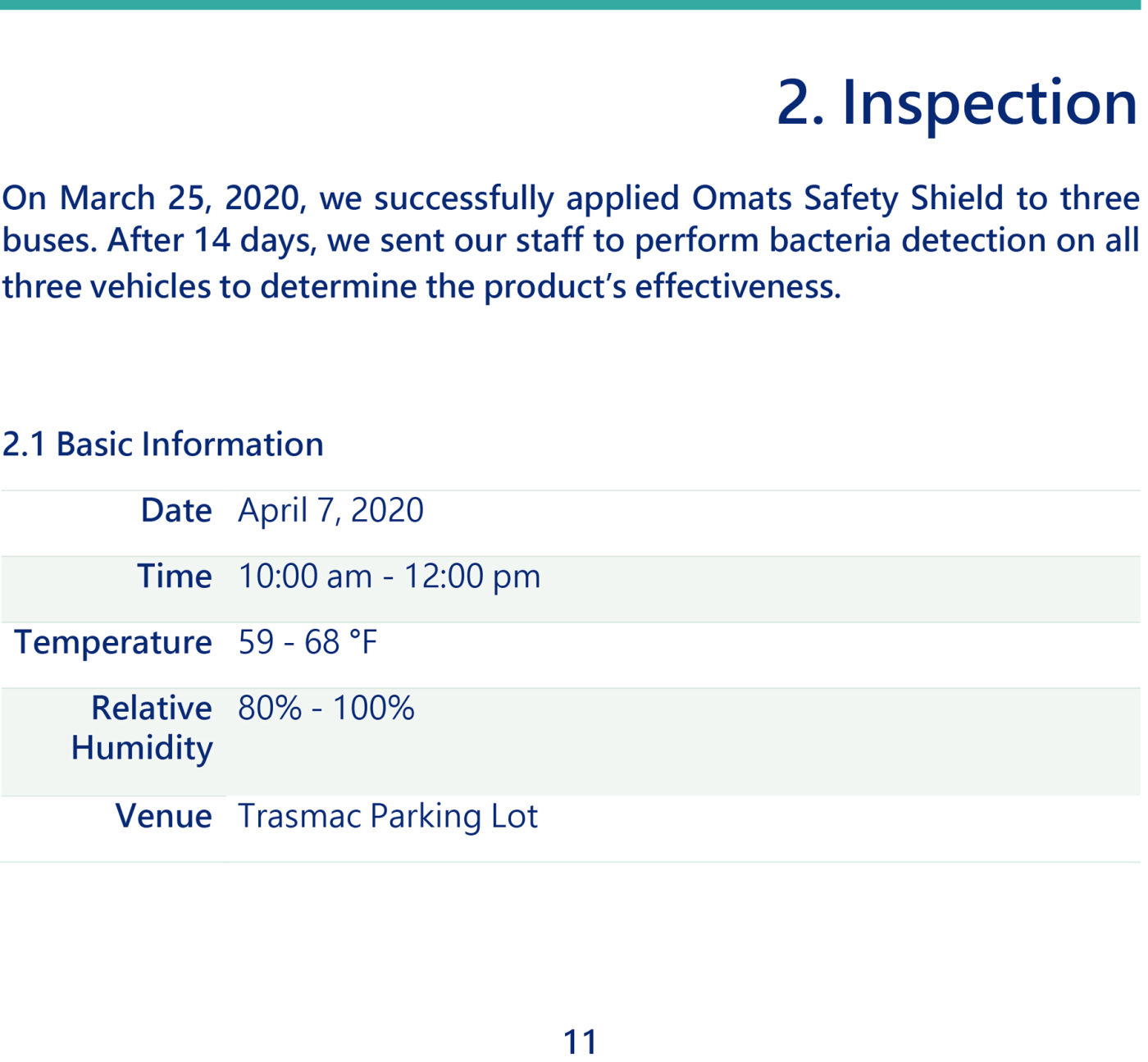Click the "Venue" row label
This screenshot has width=1148, height=1062.
pyautogui.click(x=163, y=816)
